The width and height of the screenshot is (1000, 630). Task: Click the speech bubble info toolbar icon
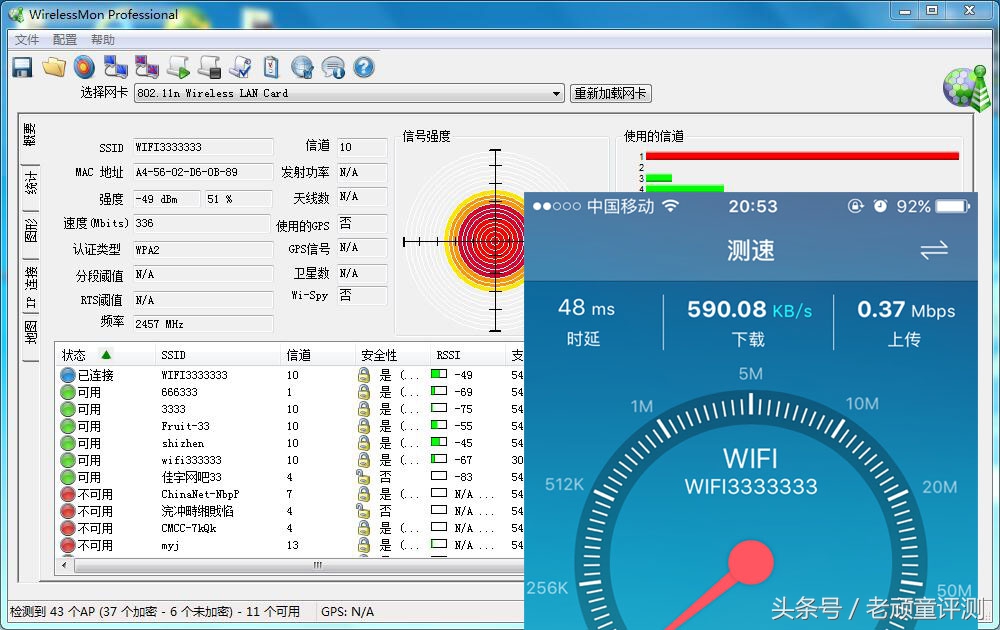pyautogui.click(x=332, y=67)
